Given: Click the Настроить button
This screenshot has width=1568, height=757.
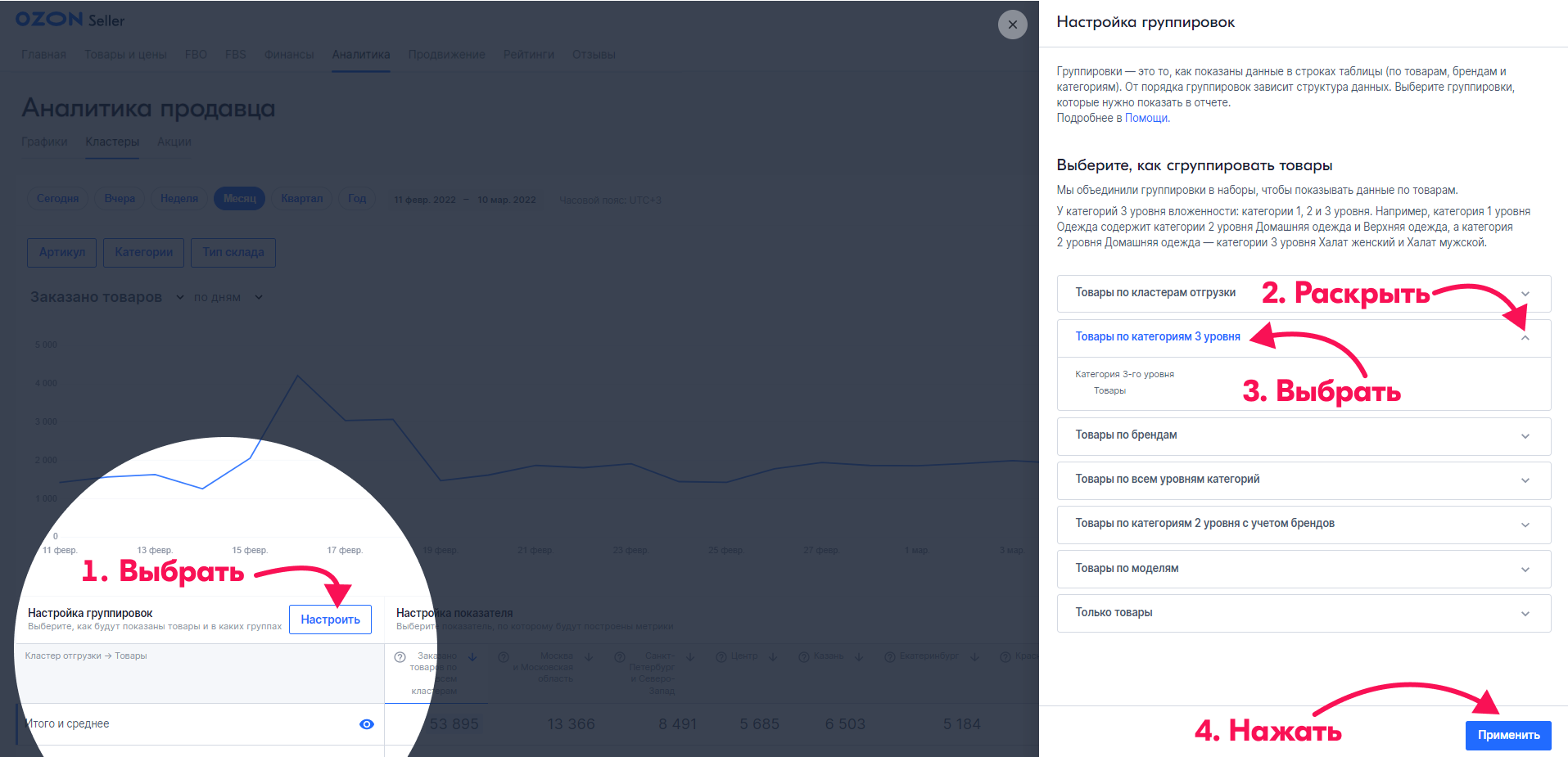Looking at the screenshot, I should [330, 620].
